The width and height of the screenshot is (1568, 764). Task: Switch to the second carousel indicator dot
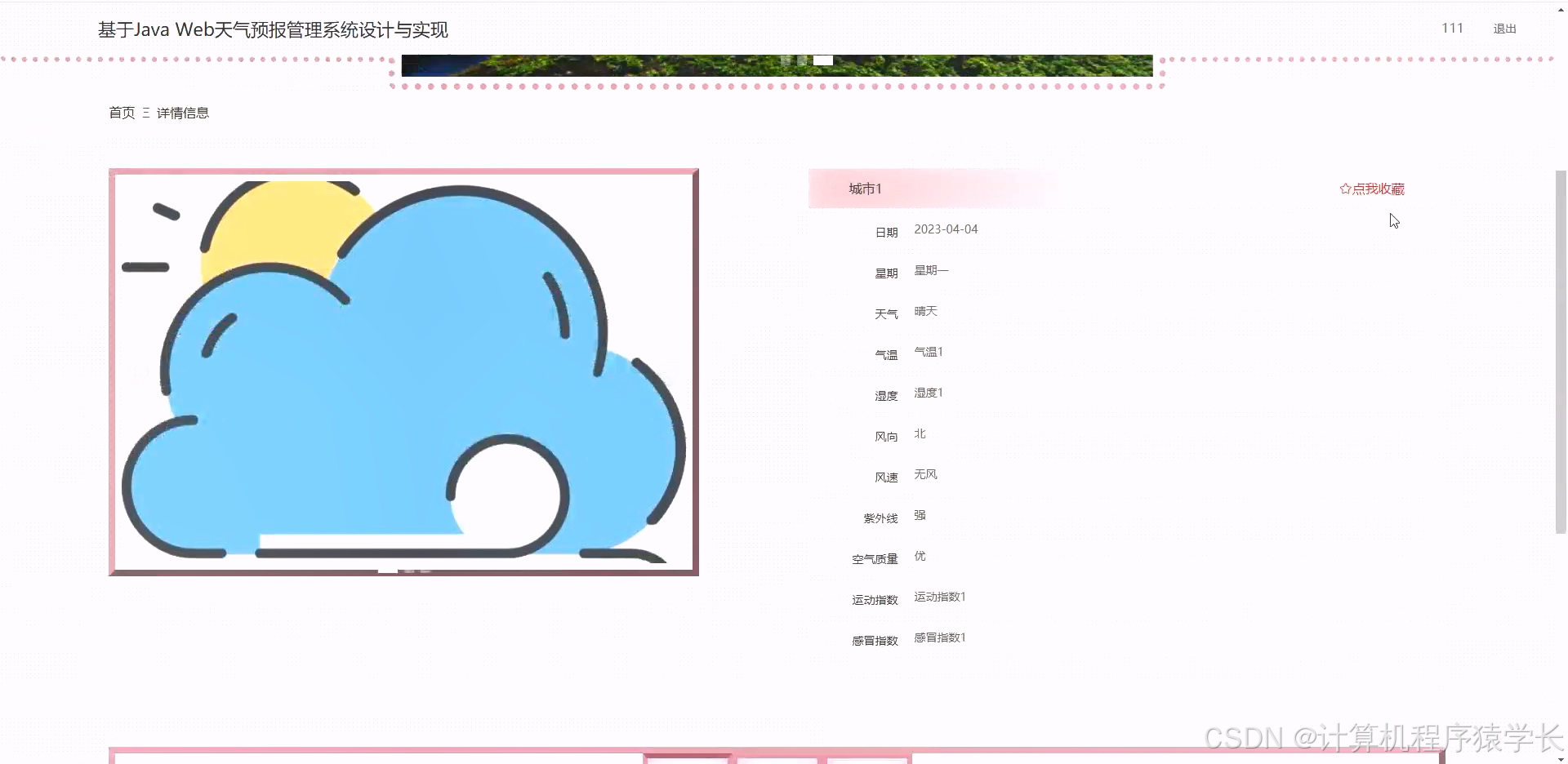tap(803, 60)
